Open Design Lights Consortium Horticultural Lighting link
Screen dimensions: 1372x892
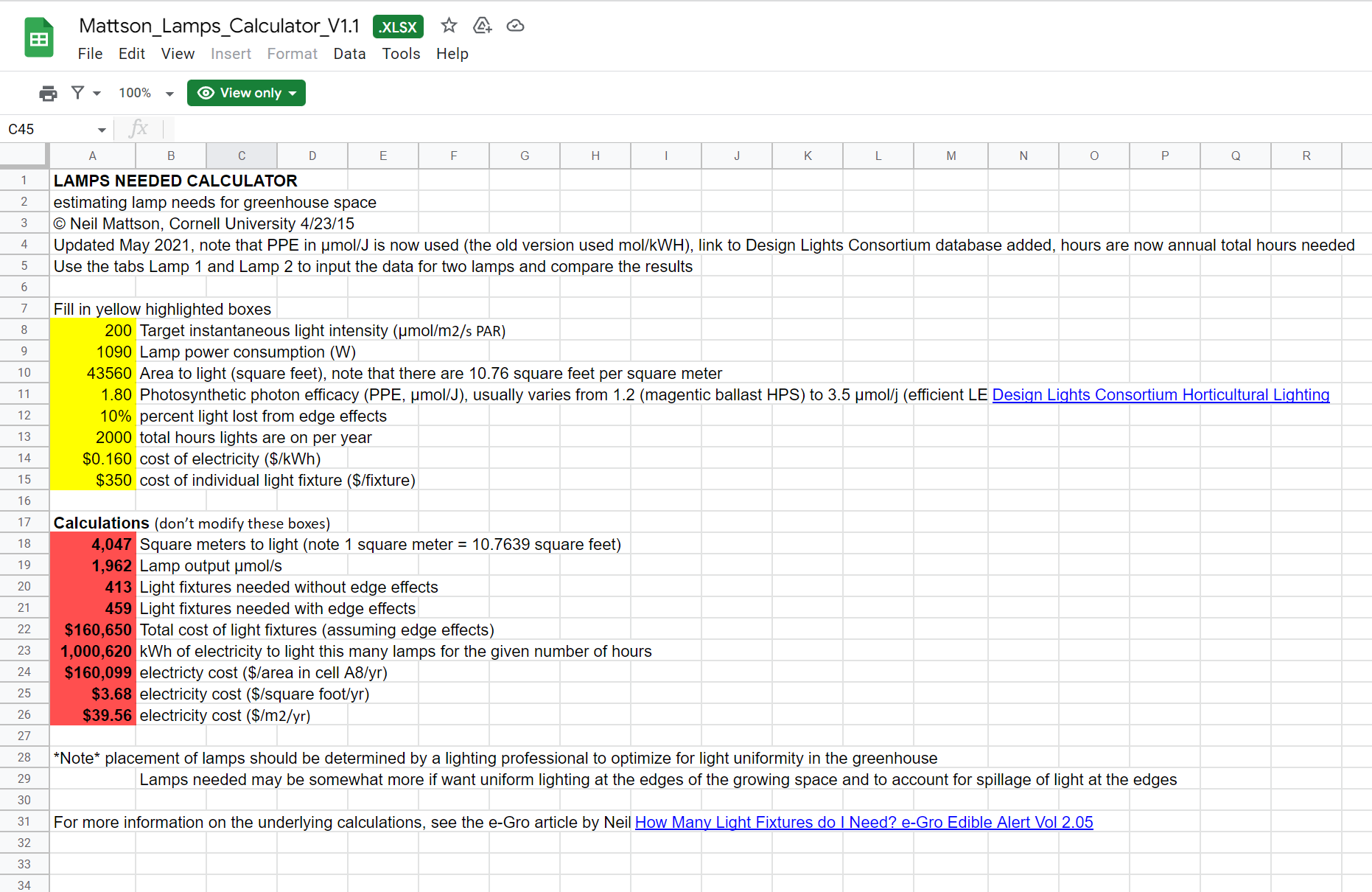(1161, 395)
